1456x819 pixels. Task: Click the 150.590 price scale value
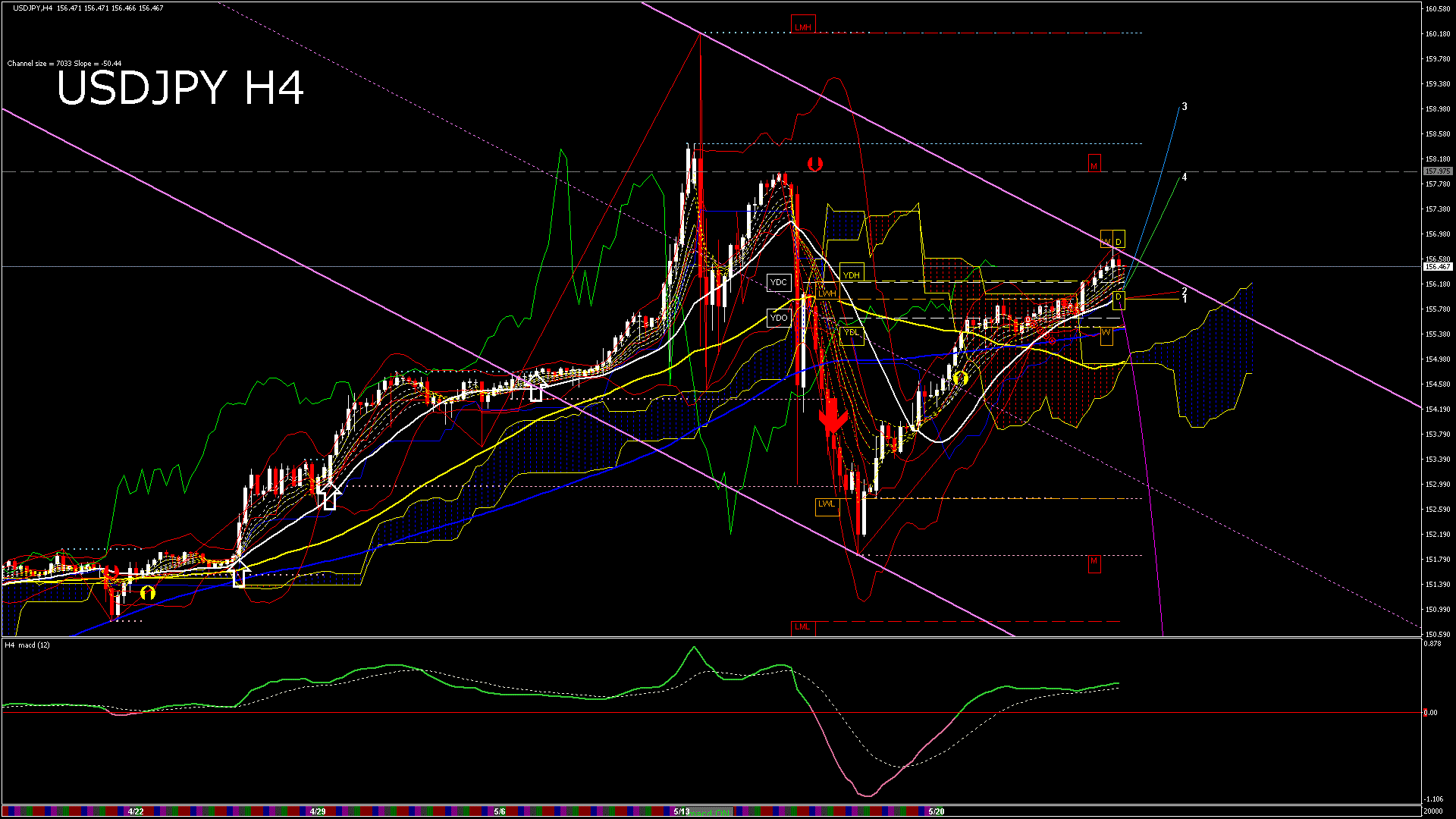(x=1438, y=635)
